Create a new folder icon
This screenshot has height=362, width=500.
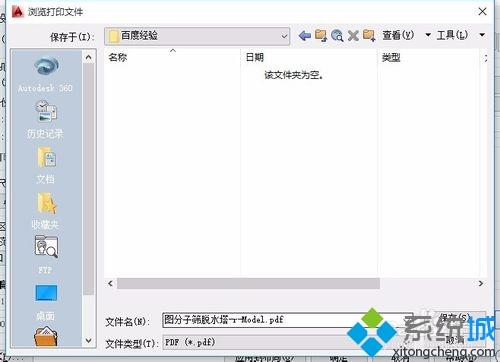pos(369,35)
